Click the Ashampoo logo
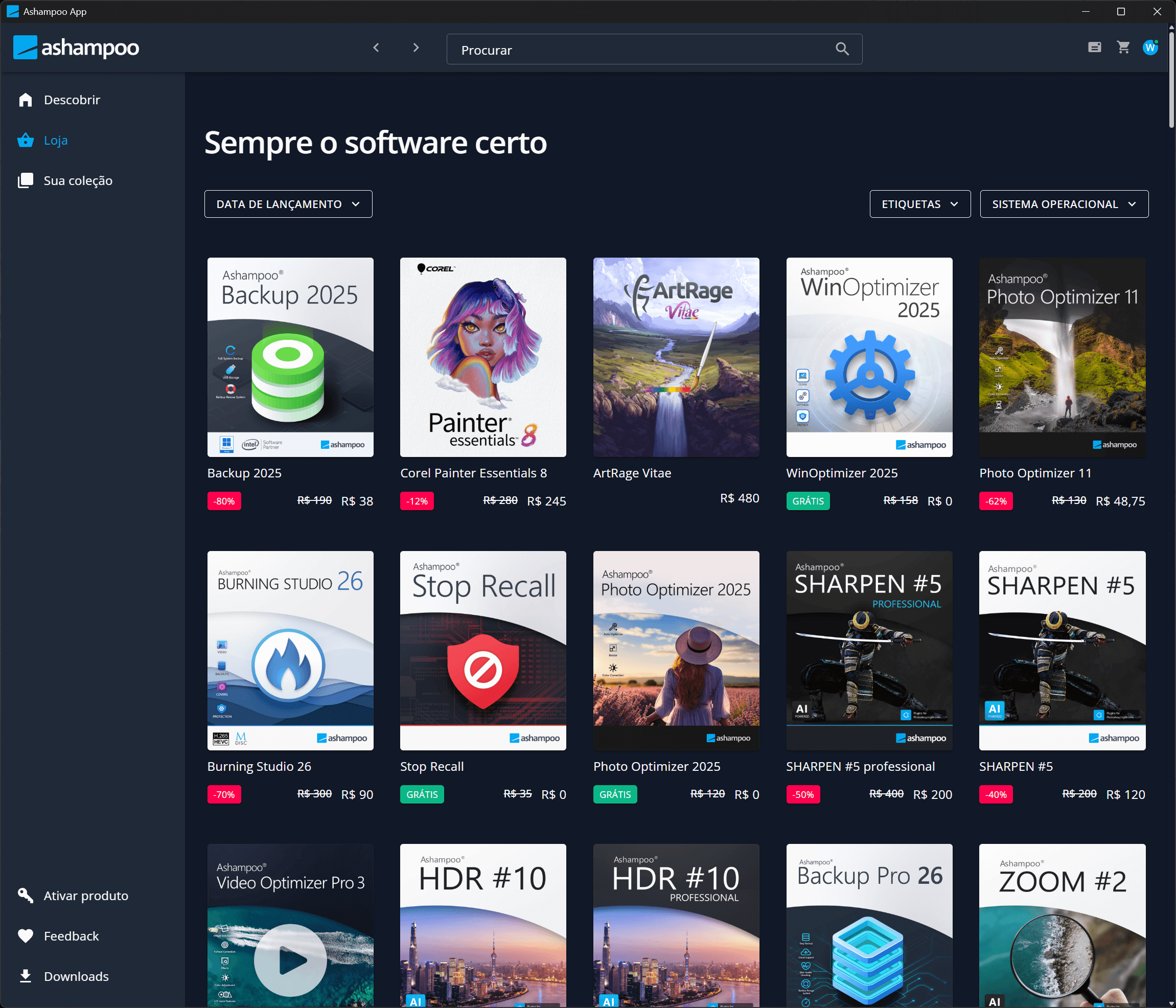Image resolution: width=1176 pixels, height=1008 pixels. click(76, 48)
